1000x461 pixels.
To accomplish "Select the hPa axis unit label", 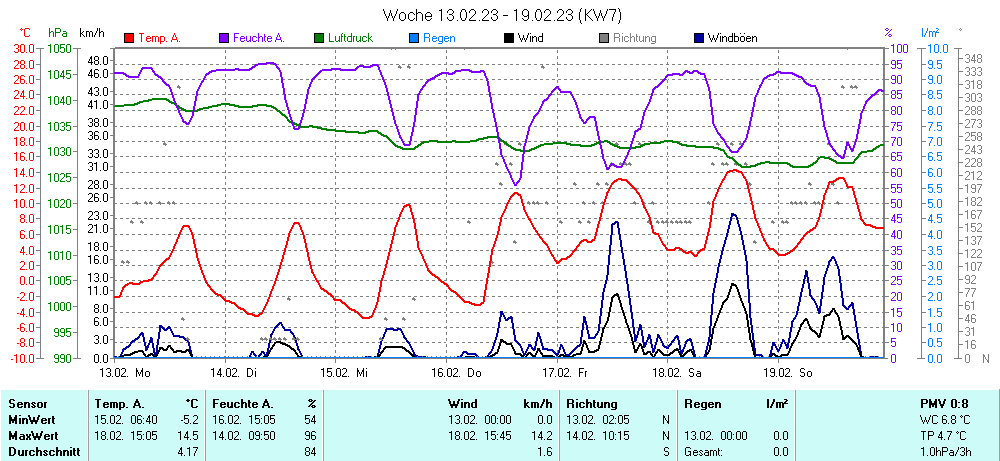I will pyautogui.click(x=58, y=33).
